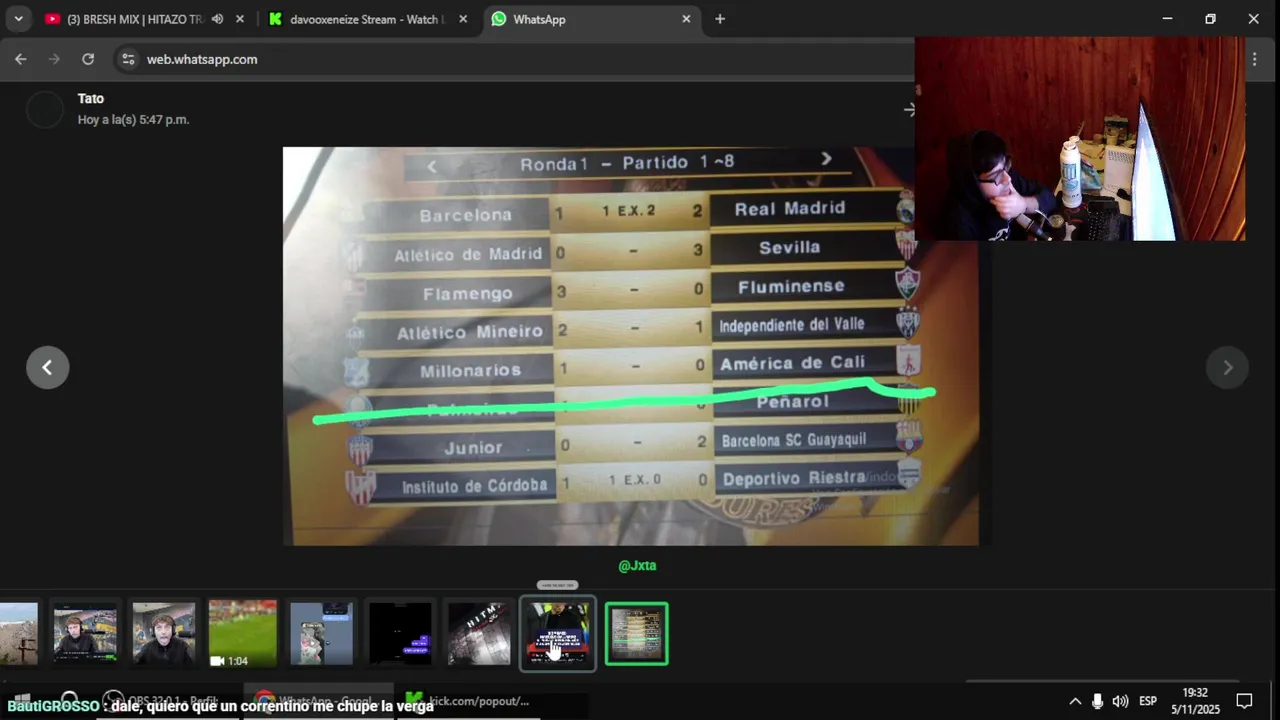Click the Ronda1 next arrow in image

pyautogui.click(x=826, y=159)
